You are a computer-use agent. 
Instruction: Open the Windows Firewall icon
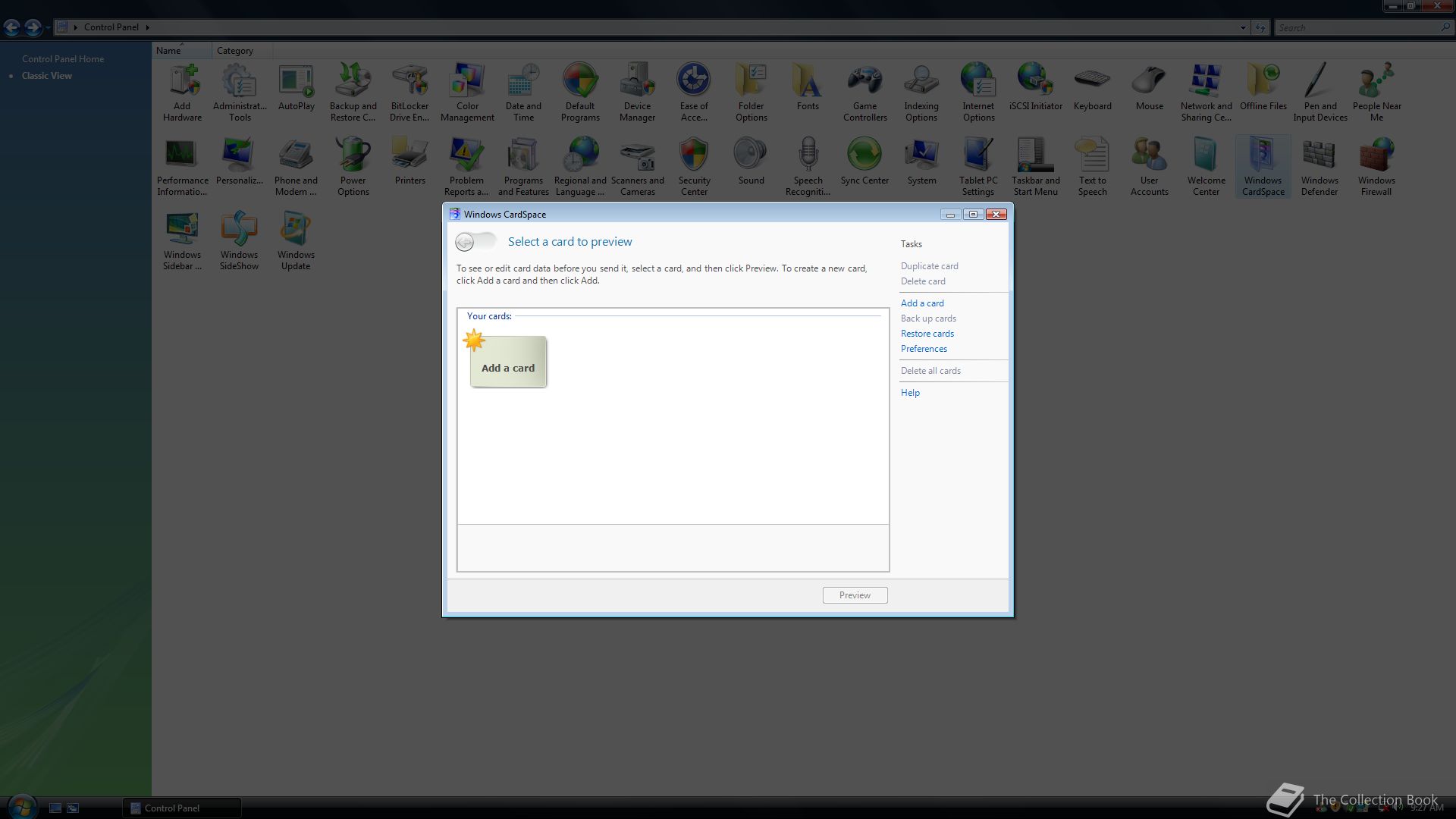[1376, 167]
